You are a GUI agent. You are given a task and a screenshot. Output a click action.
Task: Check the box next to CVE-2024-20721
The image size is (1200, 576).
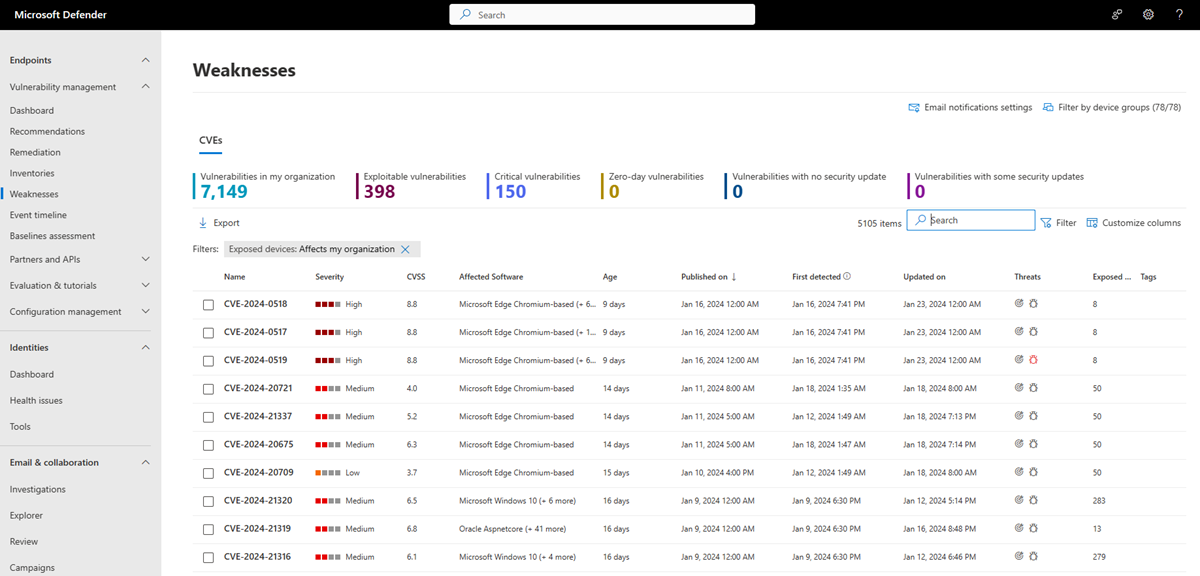click(x=208, y=389)
